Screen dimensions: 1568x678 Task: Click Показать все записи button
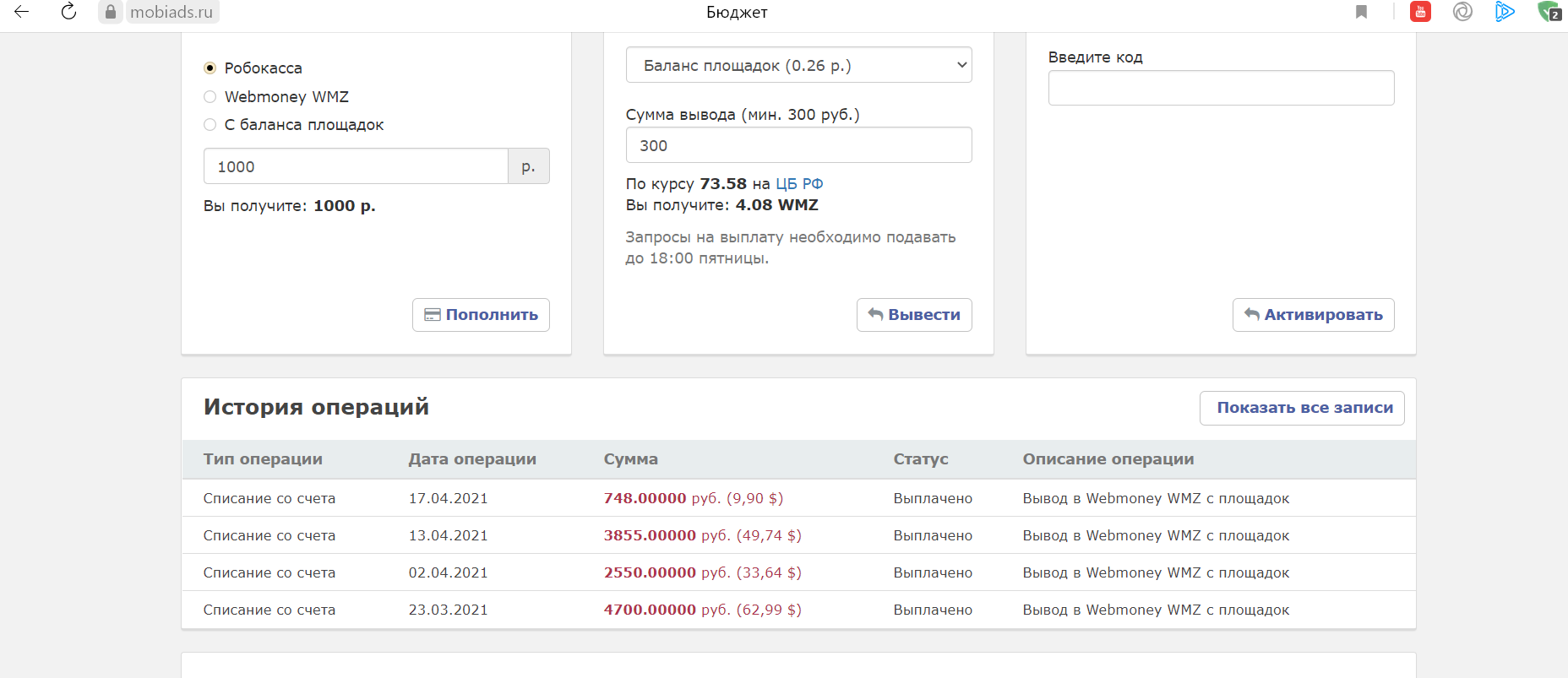tap(1302, 408)
